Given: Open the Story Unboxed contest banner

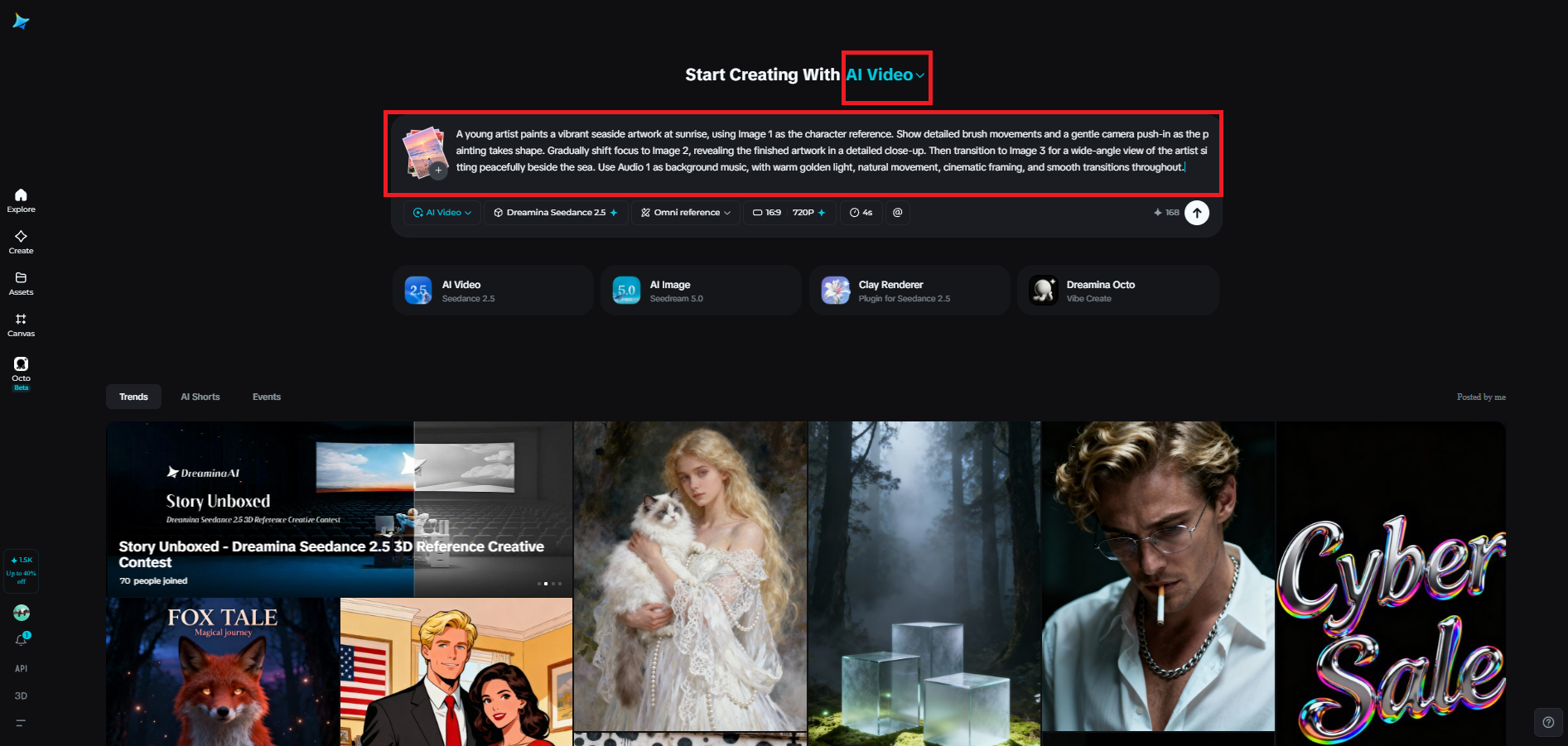Looking at the screenshot, I should tap(340, 509).
